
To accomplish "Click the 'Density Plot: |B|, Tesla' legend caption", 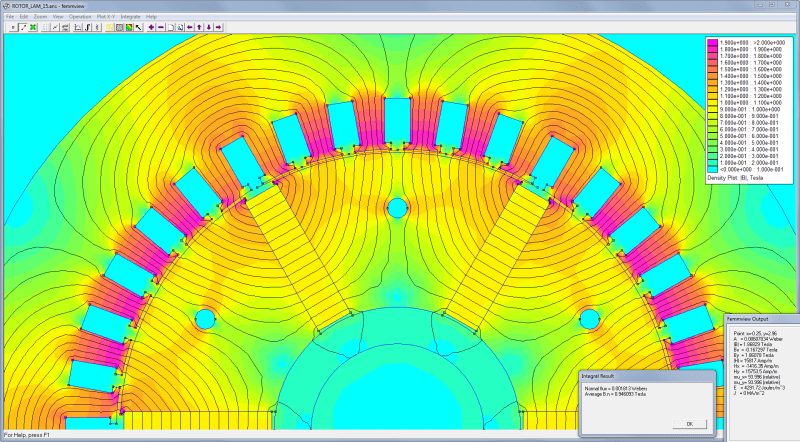I will point(735,178).
